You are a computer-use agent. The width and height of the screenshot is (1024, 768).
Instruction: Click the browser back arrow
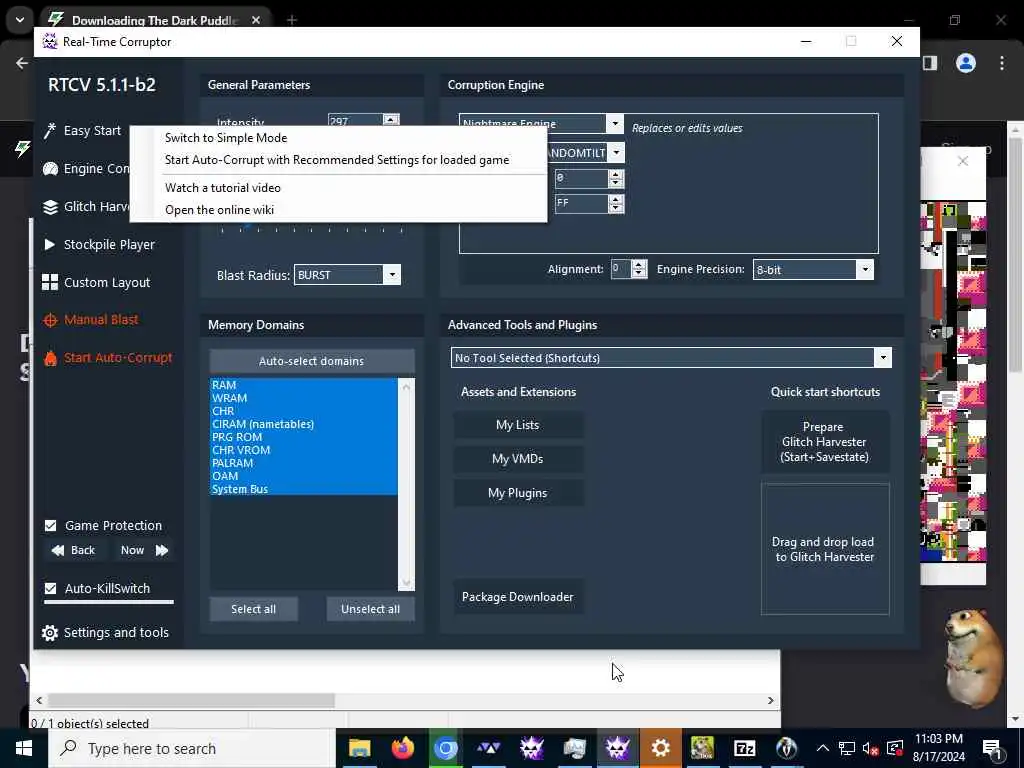22,63
